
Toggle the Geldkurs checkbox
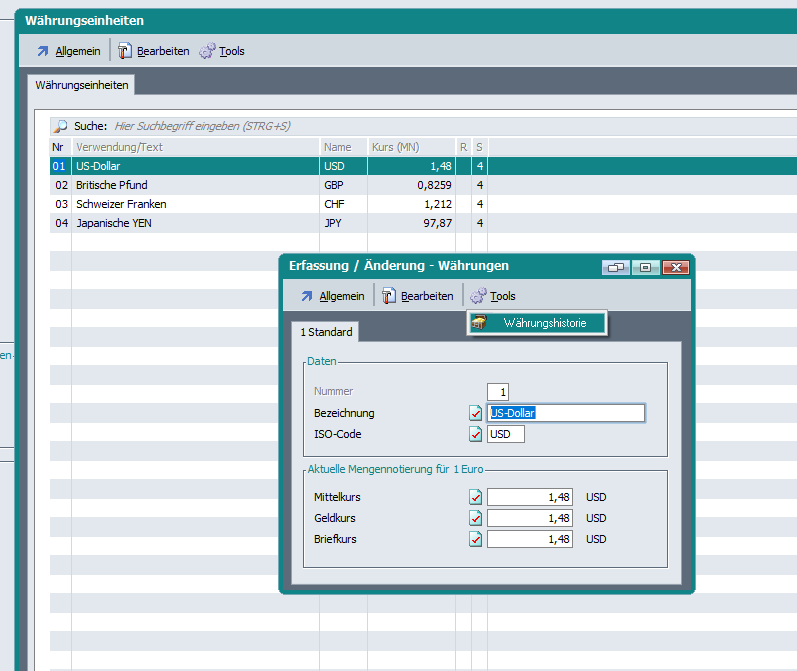coord(476,518)
